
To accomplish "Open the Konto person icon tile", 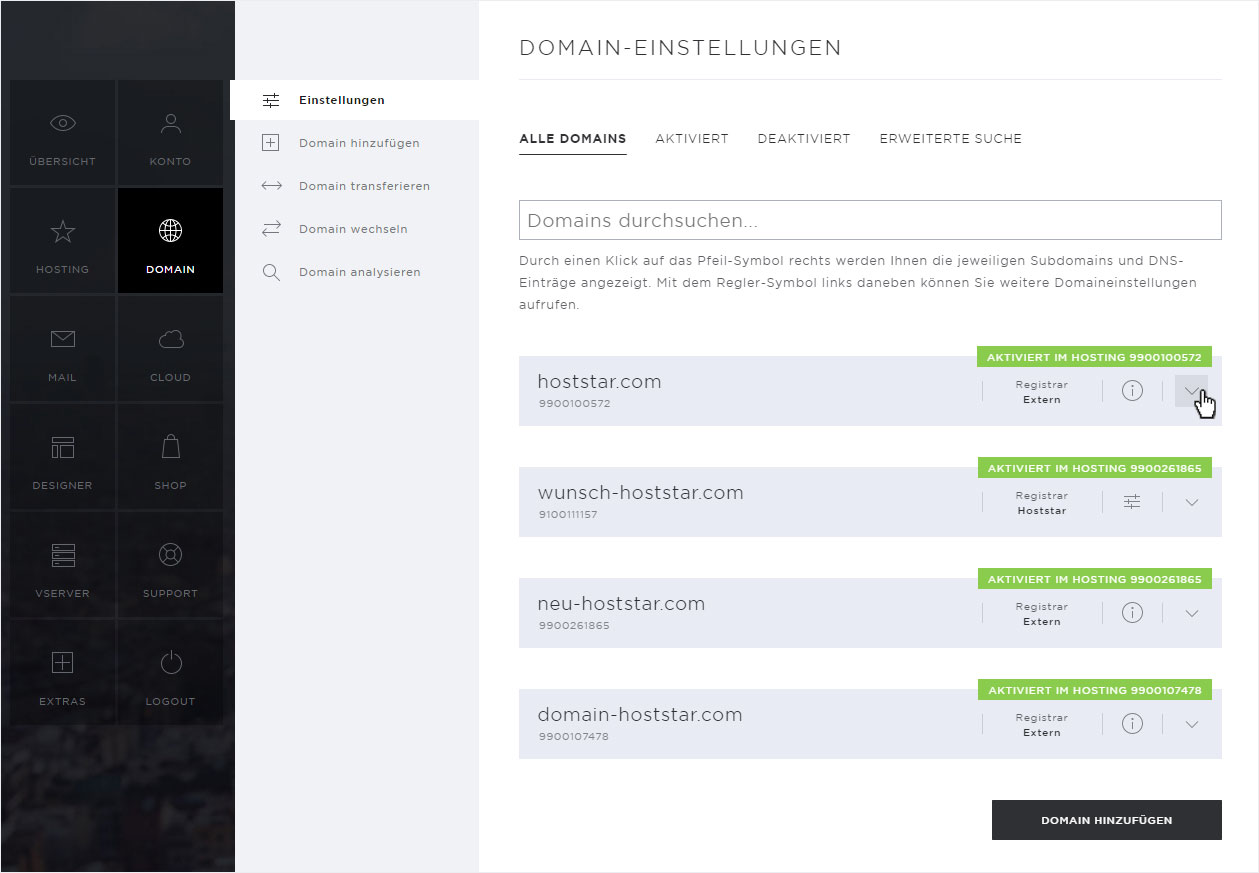I will [170, 133].
